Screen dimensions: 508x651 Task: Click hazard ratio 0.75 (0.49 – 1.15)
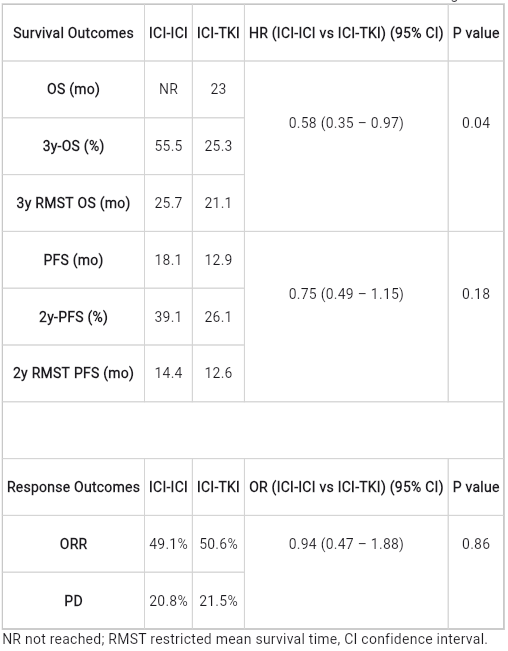(x=346, y=294)
